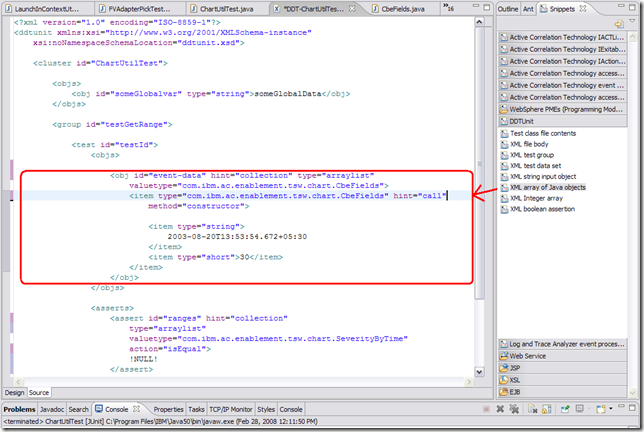Image resolution: width=644 pixels, height=432 pixels.
Task: Open the Problems view tab
Action: [x=19, y=409]
